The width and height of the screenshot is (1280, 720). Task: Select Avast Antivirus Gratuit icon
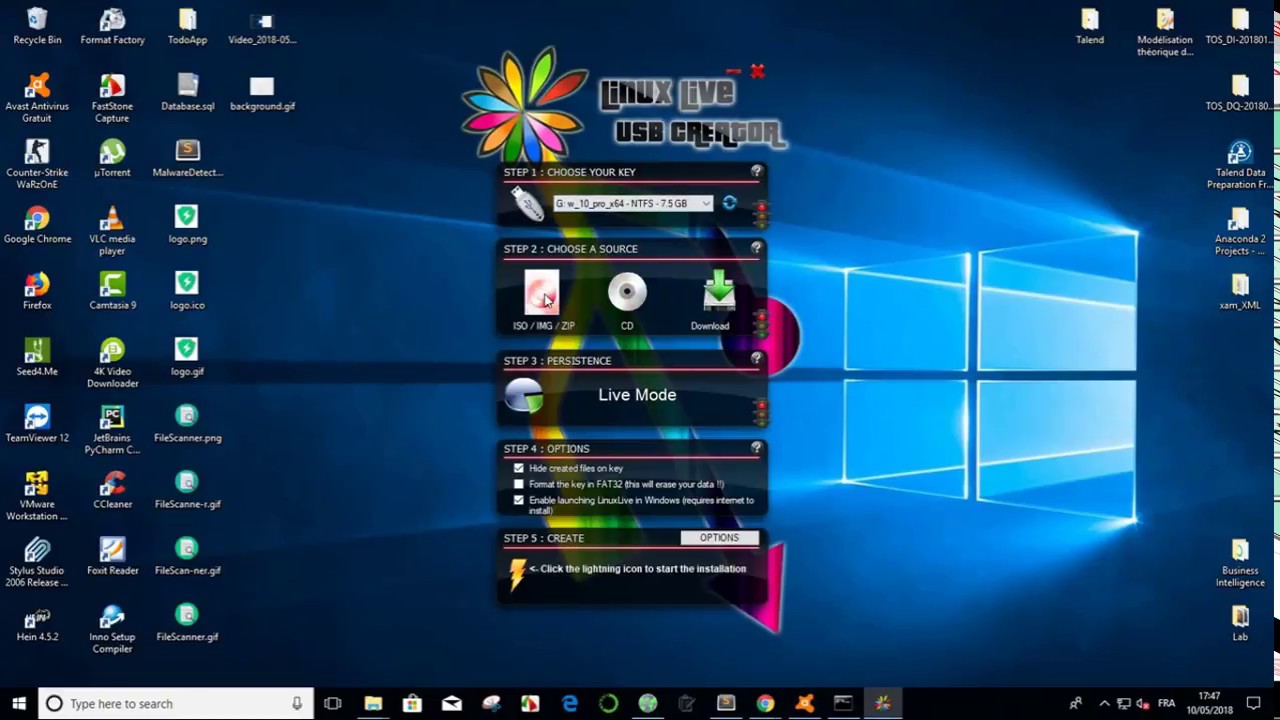click(37, 98)
